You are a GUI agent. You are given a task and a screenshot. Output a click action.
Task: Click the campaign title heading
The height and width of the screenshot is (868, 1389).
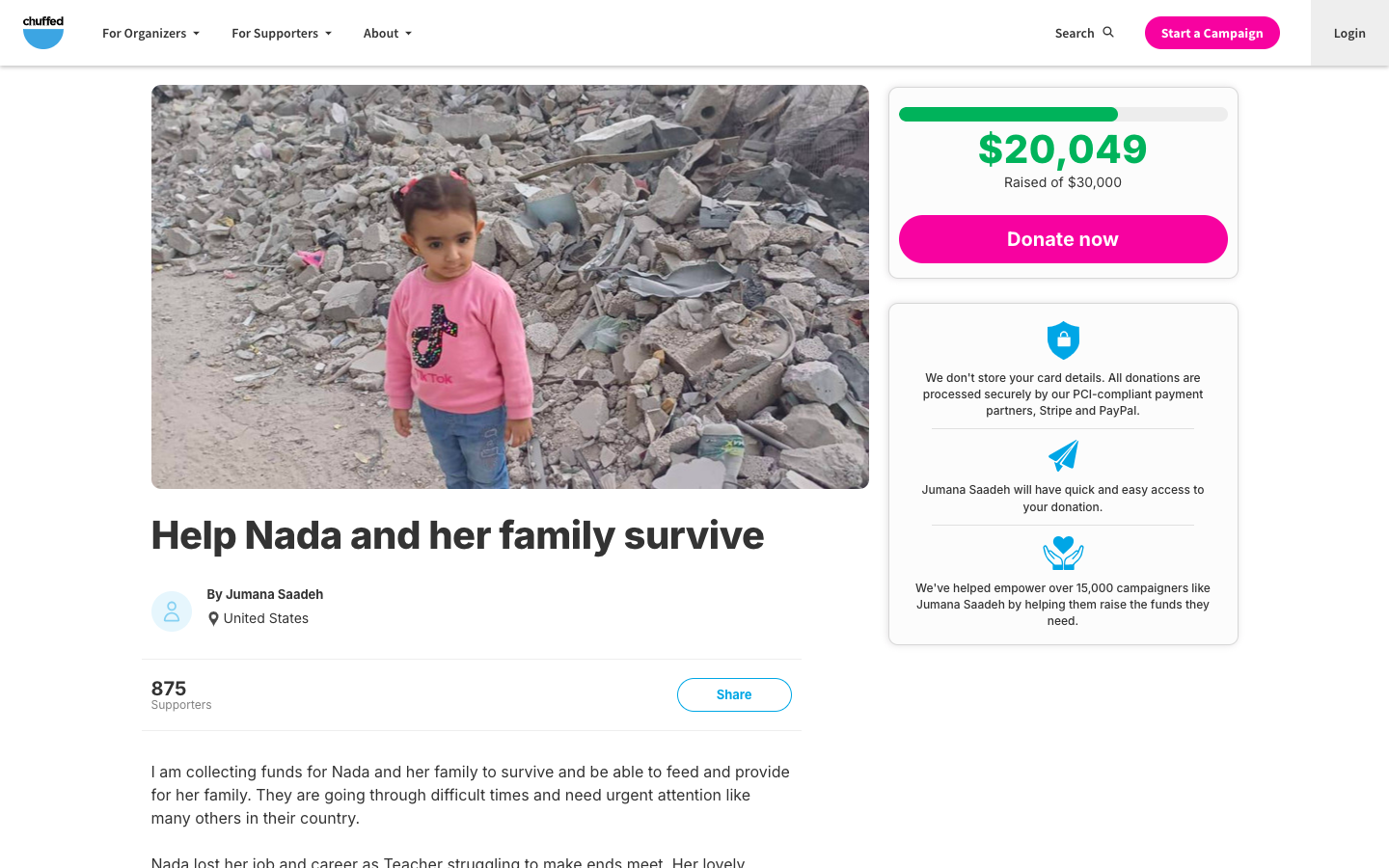pyautogui.click(x=457, y=535)
